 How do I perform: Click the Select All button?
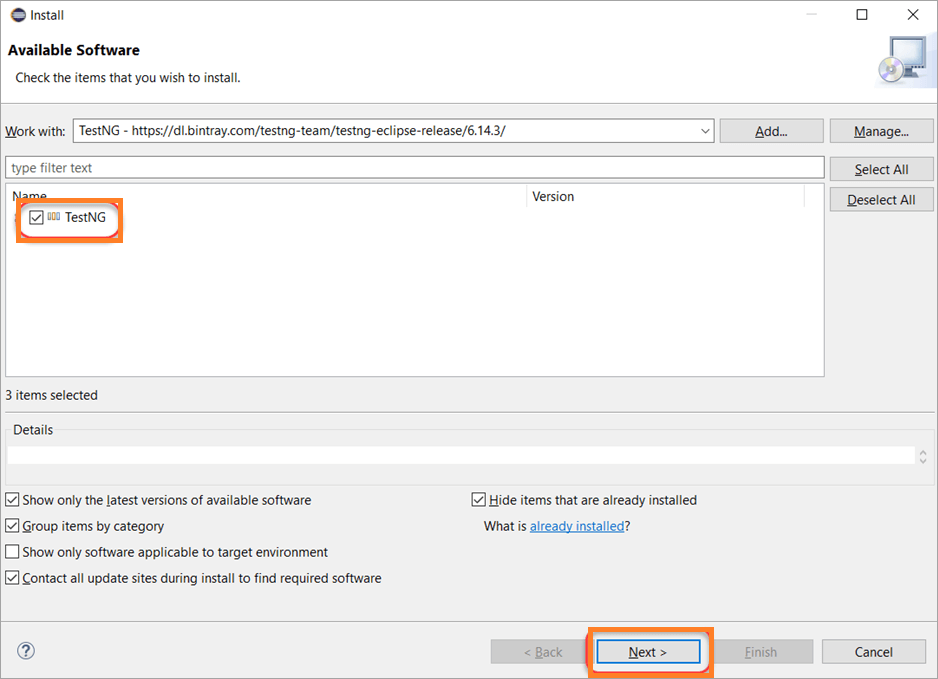click(881, 169)
